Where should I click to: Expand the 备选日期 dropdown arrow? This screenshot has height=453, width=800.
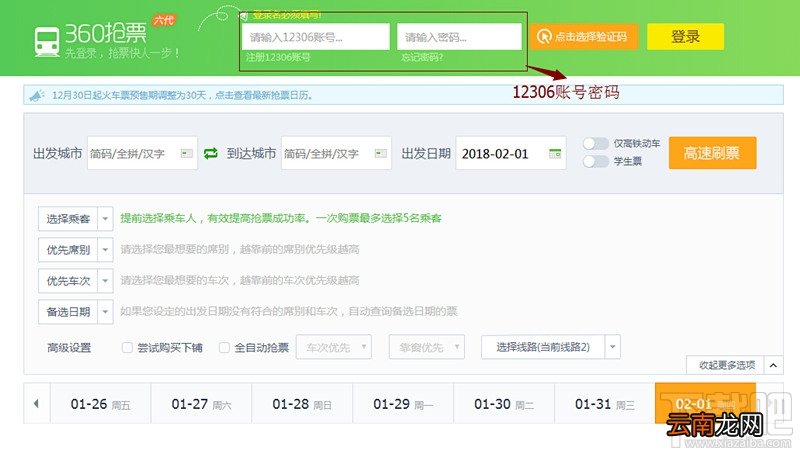[x=105, y=312]
